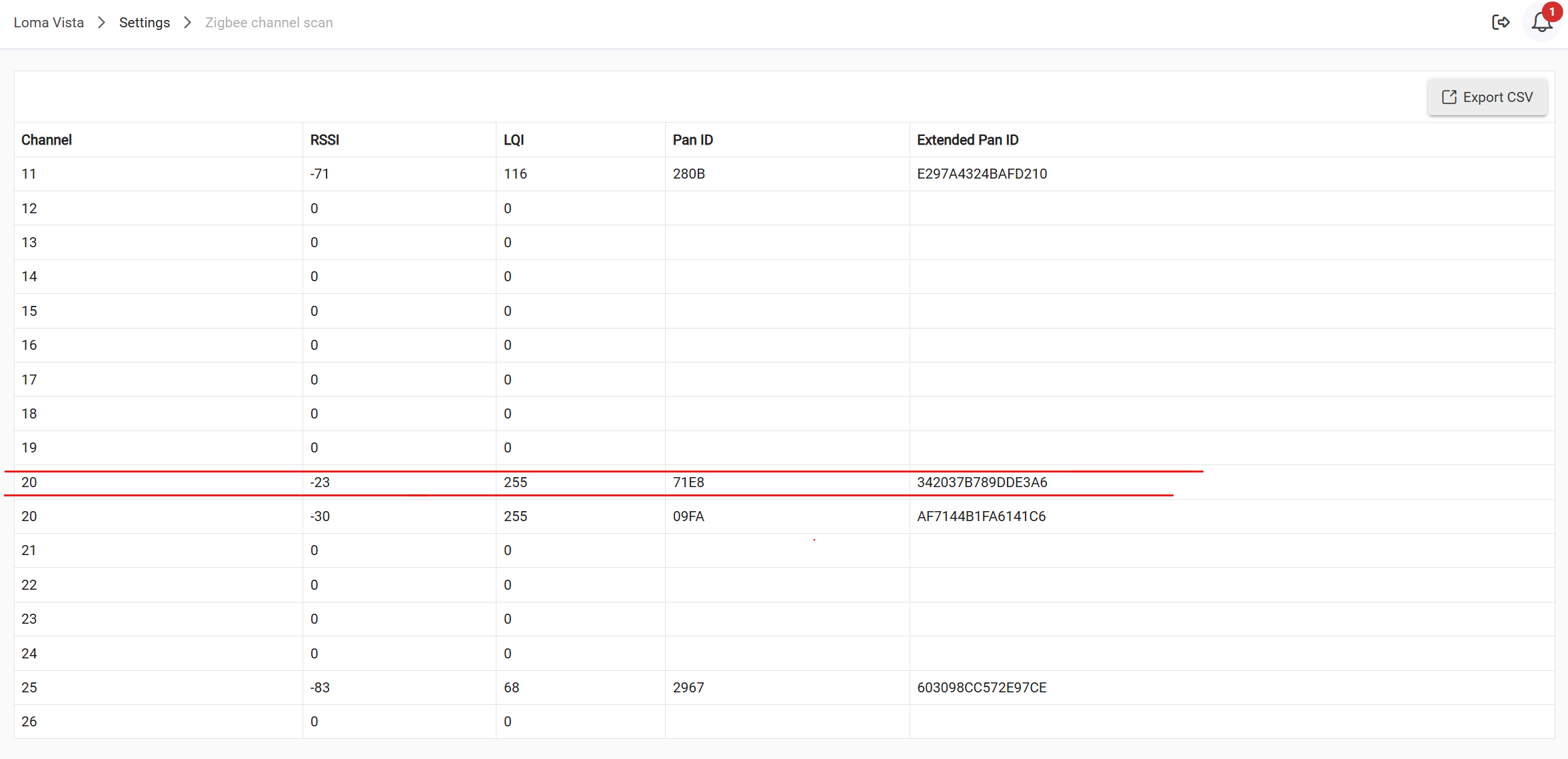Go to Loma Vista breadcrumb

tap(49, 23)
